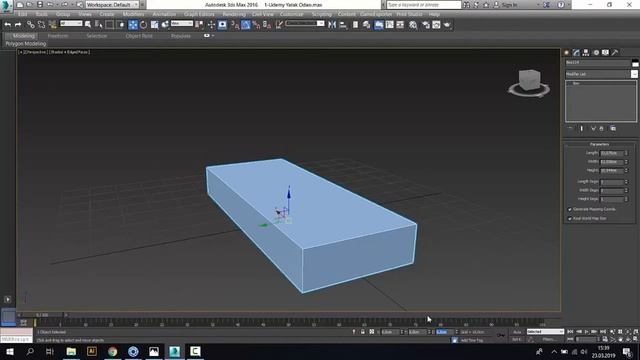
Task: Click Add Time Tag
Action: click(x=471, y=340)
